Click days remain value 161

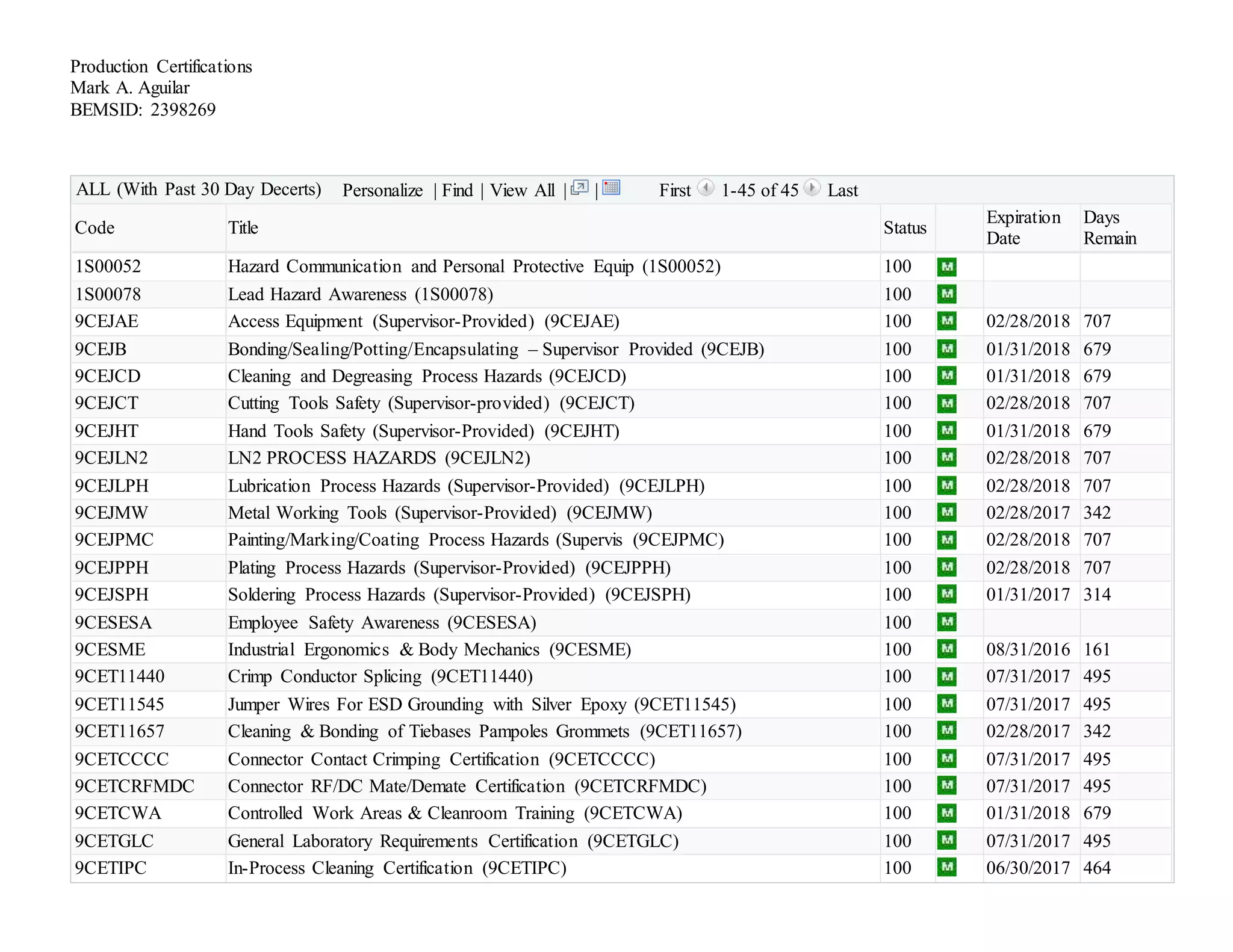pyautogui.click(x=1097, y=649)
